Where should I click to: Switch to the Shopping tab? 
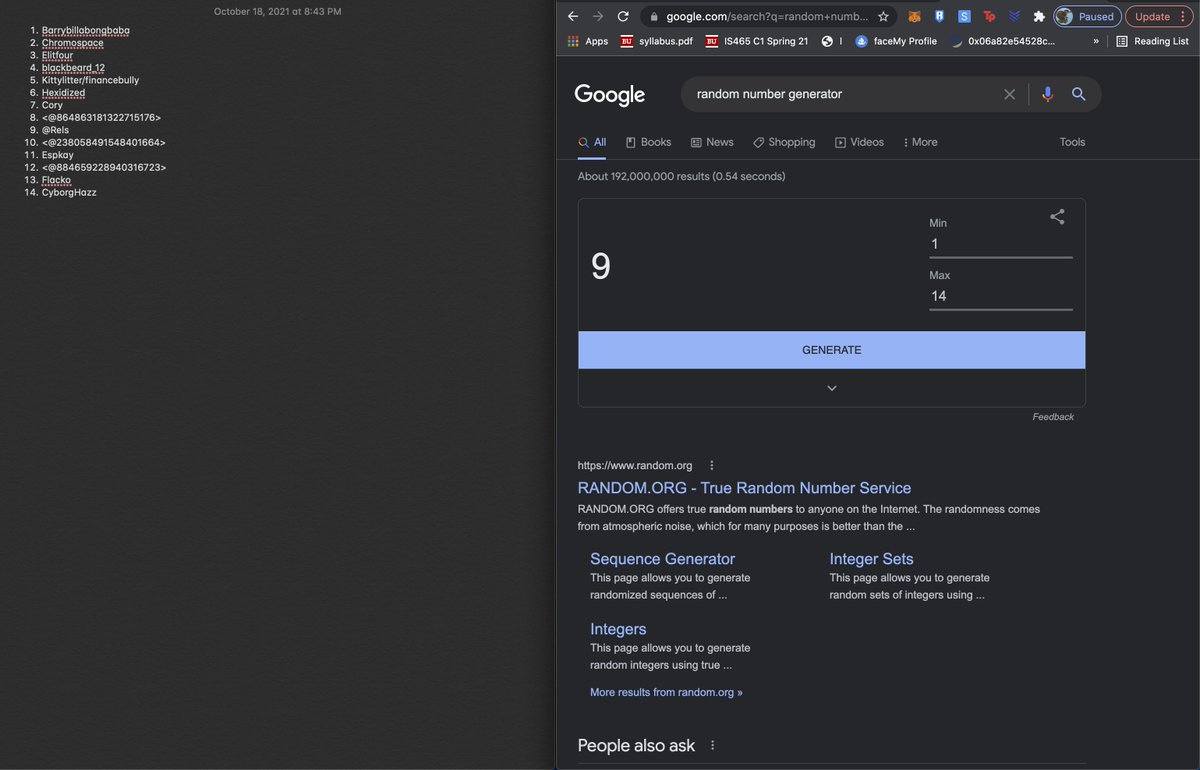click(x=785, y=142)
